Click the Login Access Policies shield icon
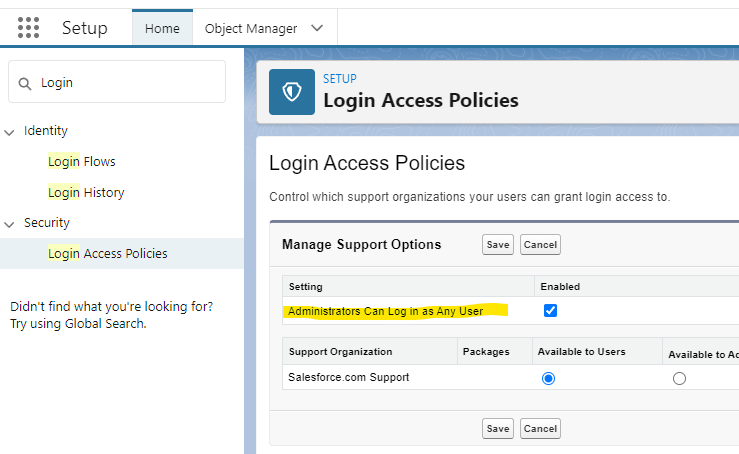Image resolution: width=739 pixels, height=454 pixels. (x=292, y=90)
